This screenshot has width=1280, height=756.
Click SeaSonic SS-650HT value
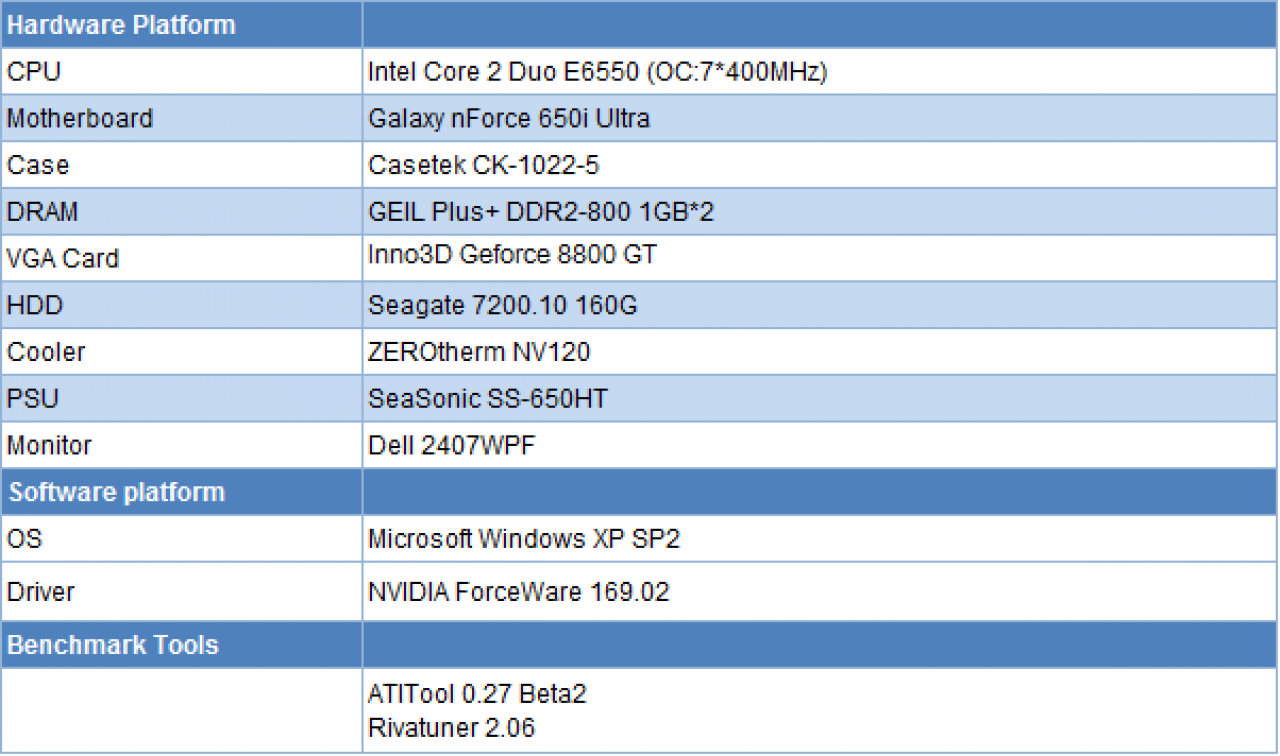[x=487, y=399]
